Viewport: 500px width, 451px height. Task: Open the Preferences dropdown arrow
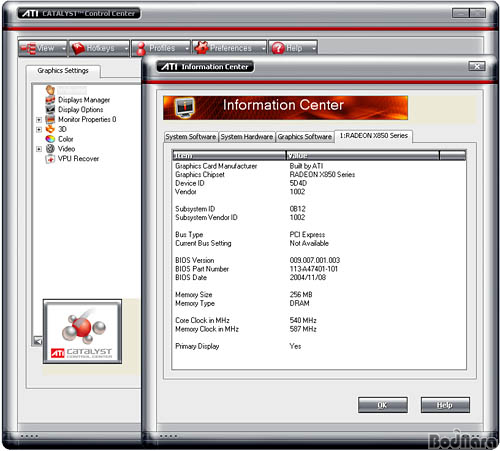[x=263, y=49]
